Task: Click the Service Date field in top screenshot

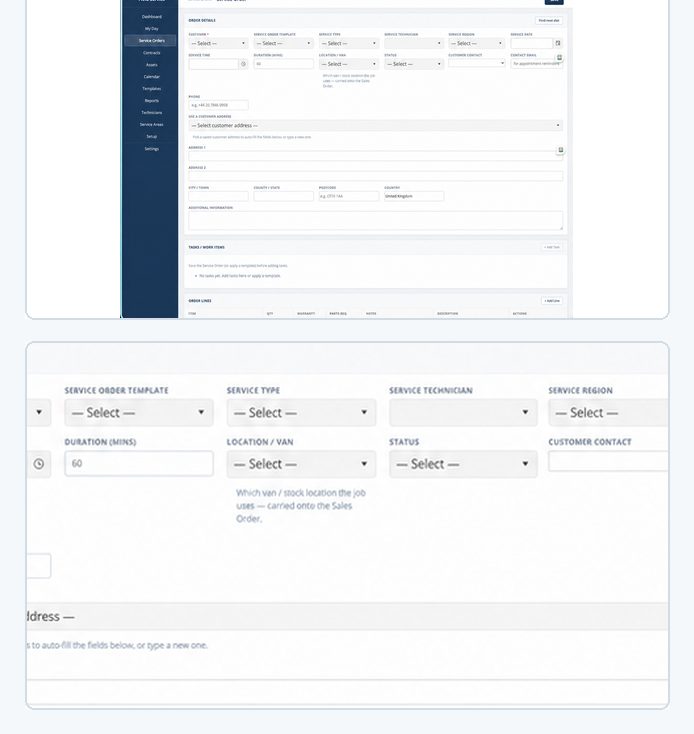Action: pyautogui.click(x=532, y=43)
